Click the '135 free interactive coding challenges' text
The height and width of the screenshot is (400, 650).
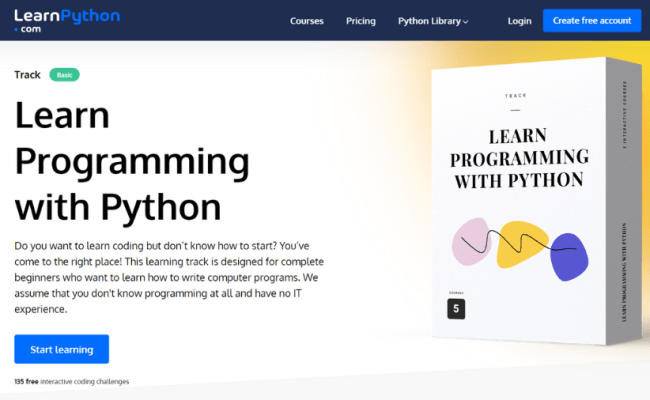pos(72,381)
